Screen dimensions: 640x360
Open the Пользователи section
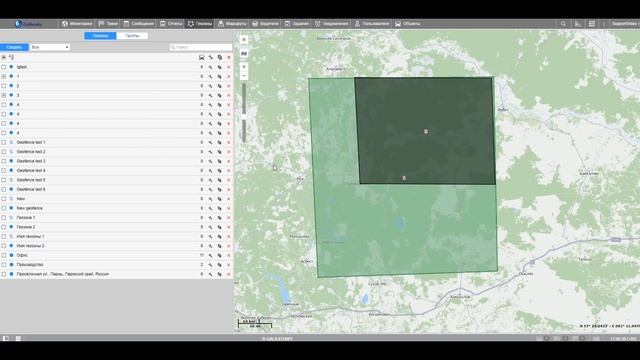click(x=372, y=24)
